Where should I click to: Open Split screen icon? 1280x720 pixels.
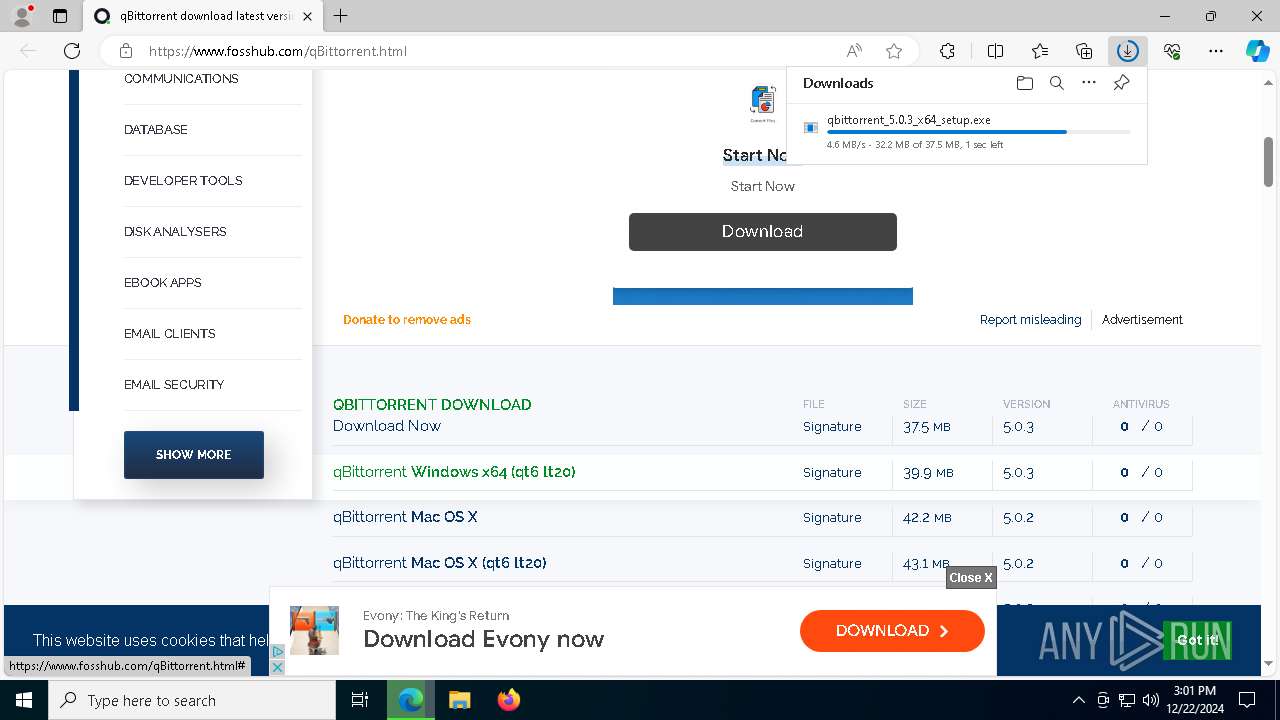(x=995, y=51)
